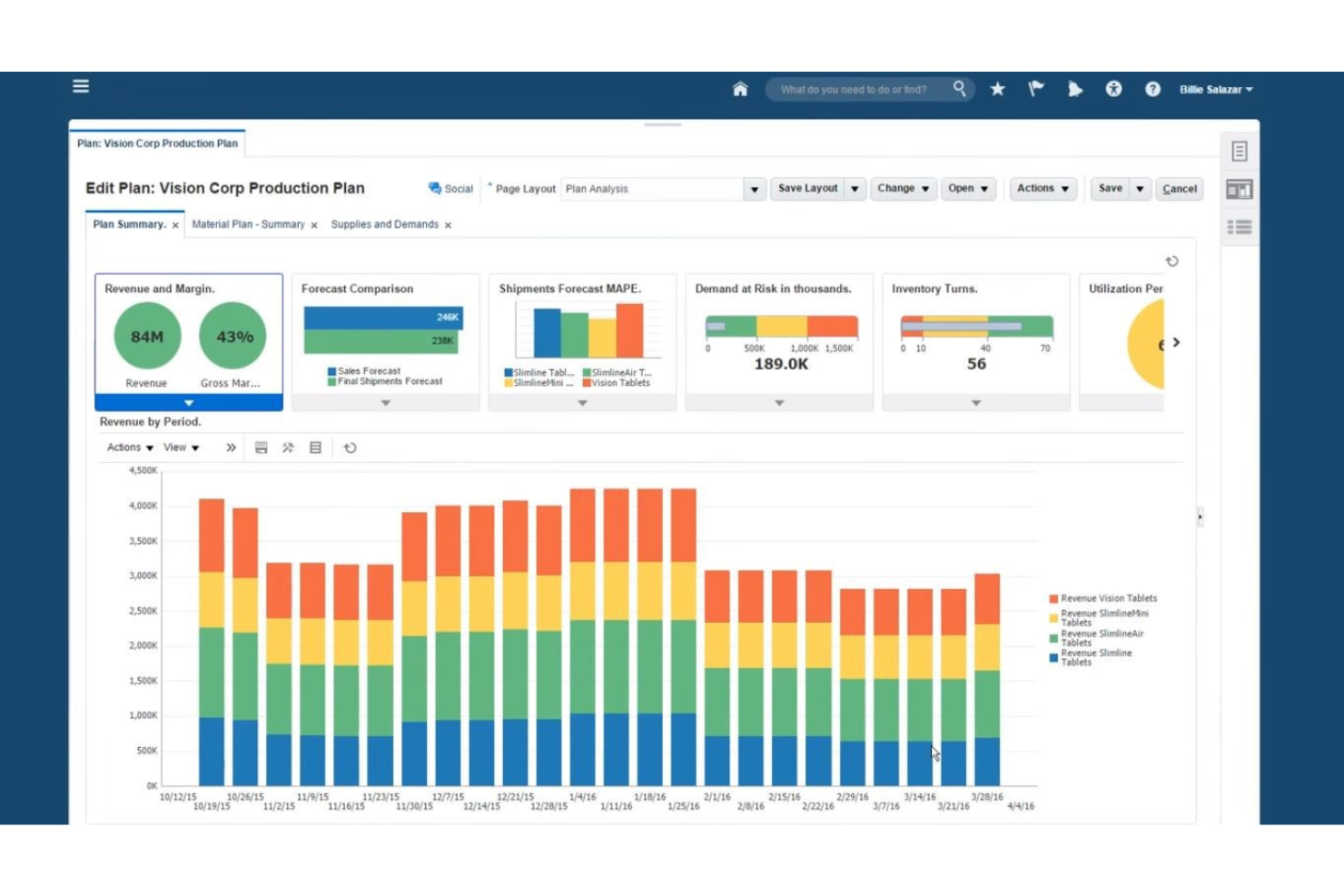Open the chart Actions menu

[130, 448]
